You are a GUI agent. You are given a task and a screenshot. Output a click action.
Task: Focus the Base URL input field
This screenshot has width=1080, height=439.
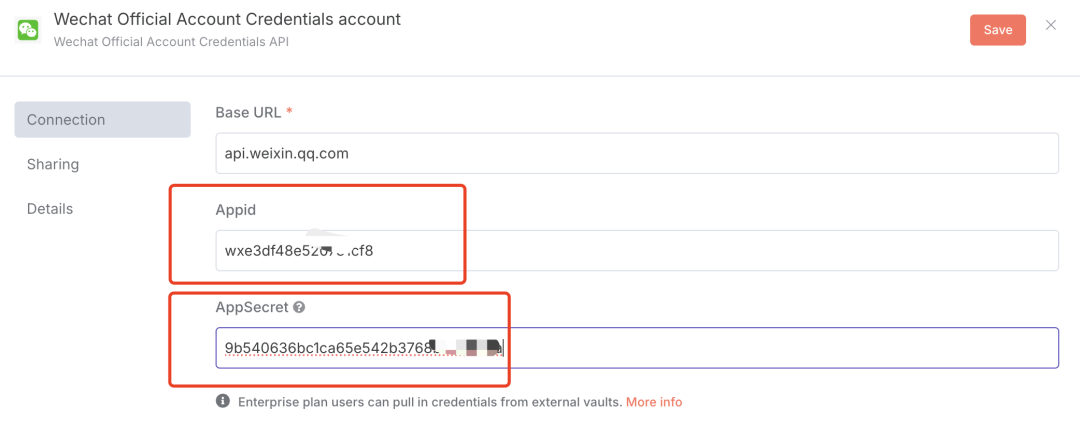(636, 154)
